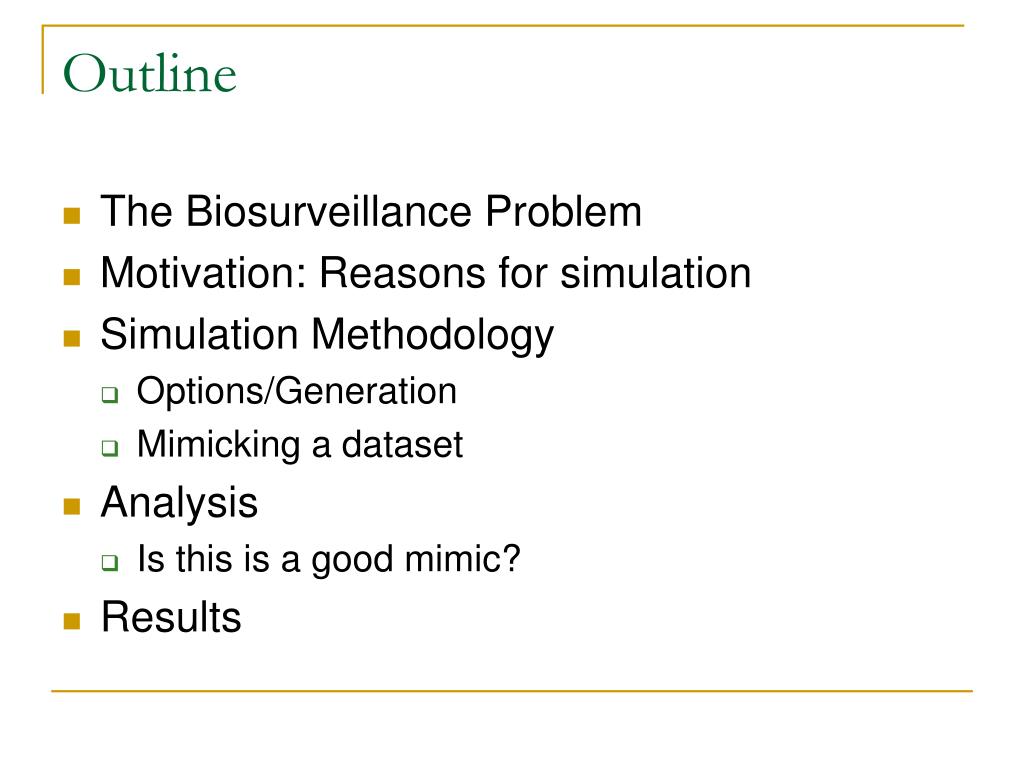Click the gold bullet beside Biosurveillance Problem
This screenshot has width=1024, height=768.
pos(72,216)
